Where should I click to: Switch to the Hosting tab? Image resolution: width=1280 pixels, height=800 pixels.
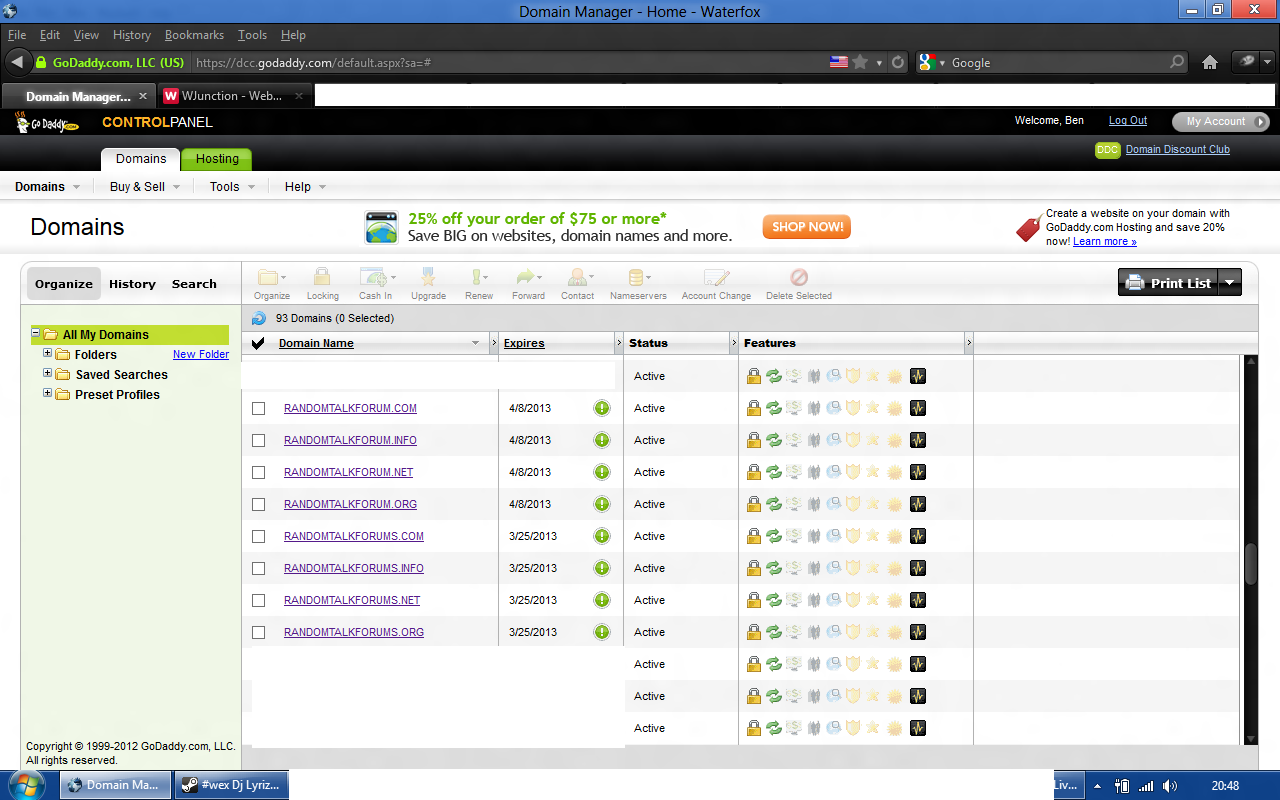(217, 159)
